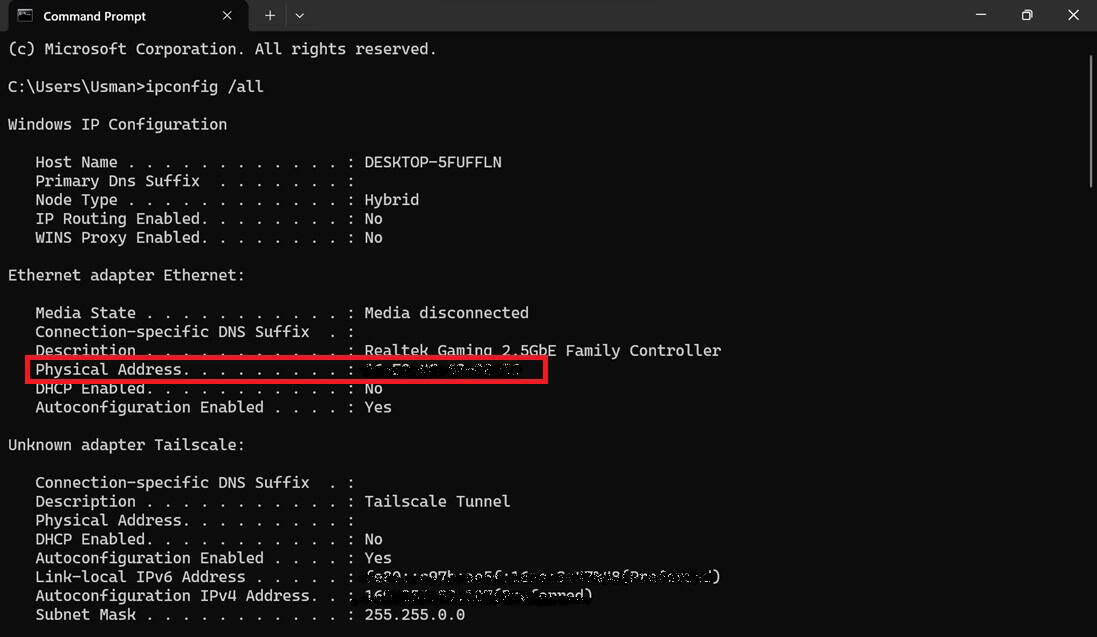The height and width of the screenshot is (637, 1097).
Task: Open the terminal profile dropdown chevron
Action: pos(298,16)
